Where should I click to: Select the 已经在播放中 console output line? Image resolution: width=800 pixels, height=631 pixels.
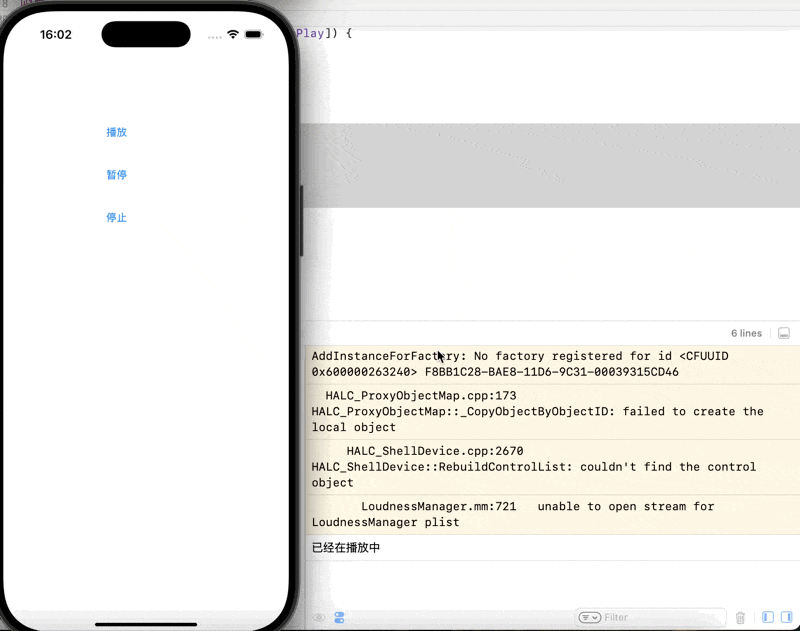(x=553, y=547)
